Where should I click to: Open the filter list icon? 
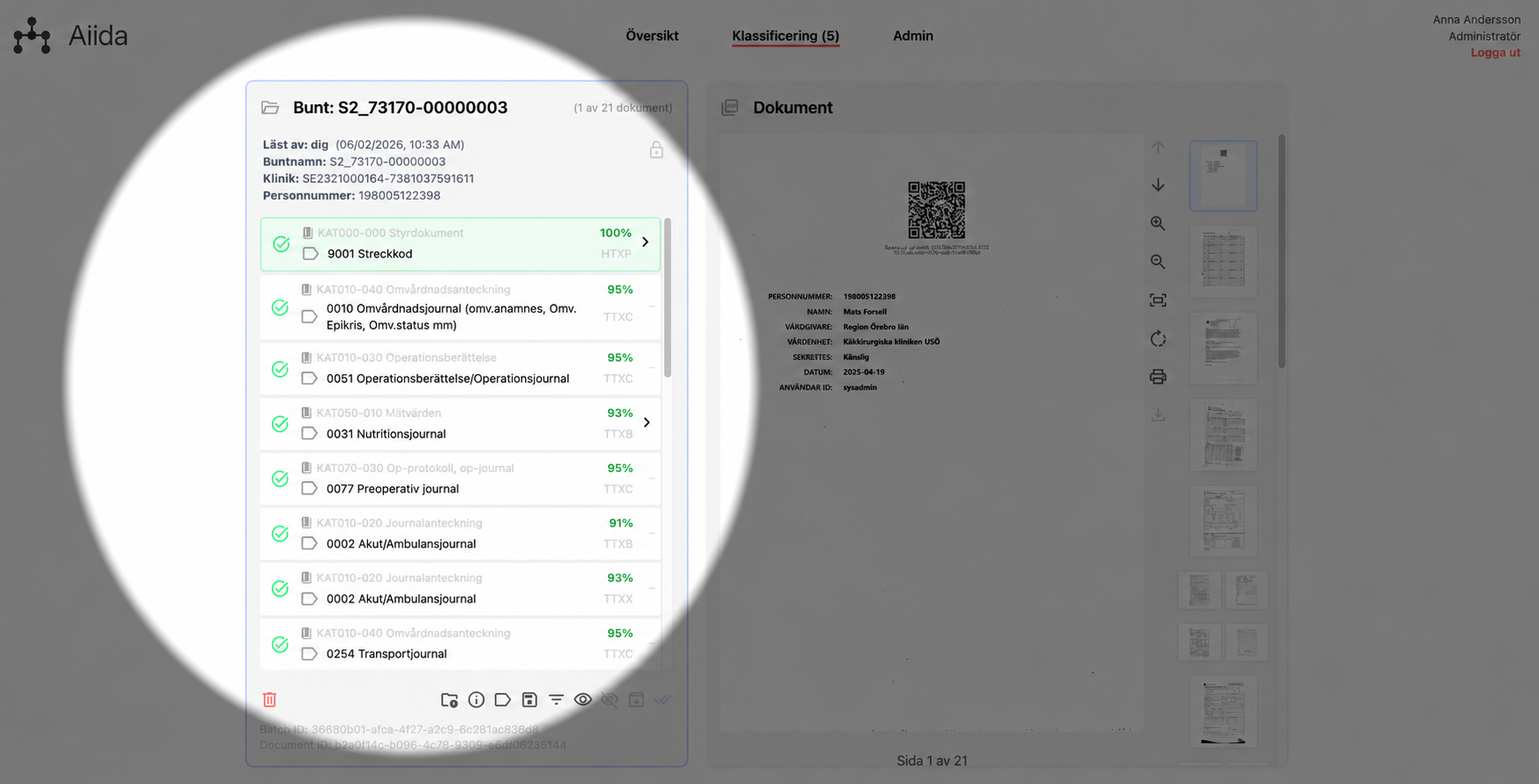point(557,700)
